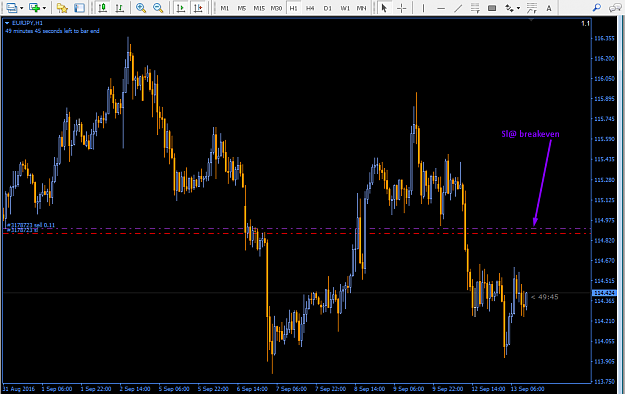
Task: Open the Navigator folder-star icon
Action: coord(62,8)
